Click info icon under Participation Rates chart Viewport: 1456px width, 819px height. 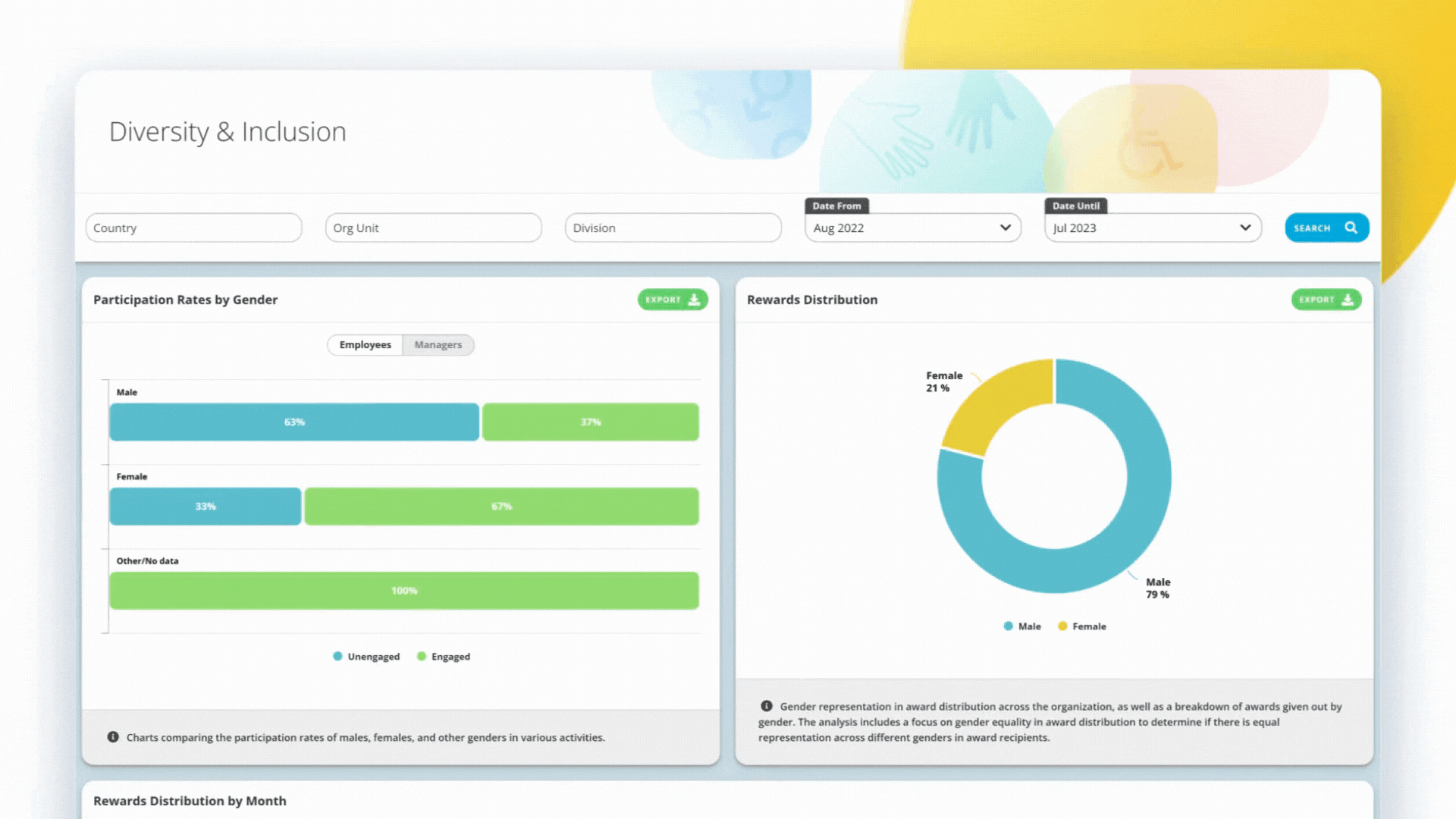pos(113,737)
